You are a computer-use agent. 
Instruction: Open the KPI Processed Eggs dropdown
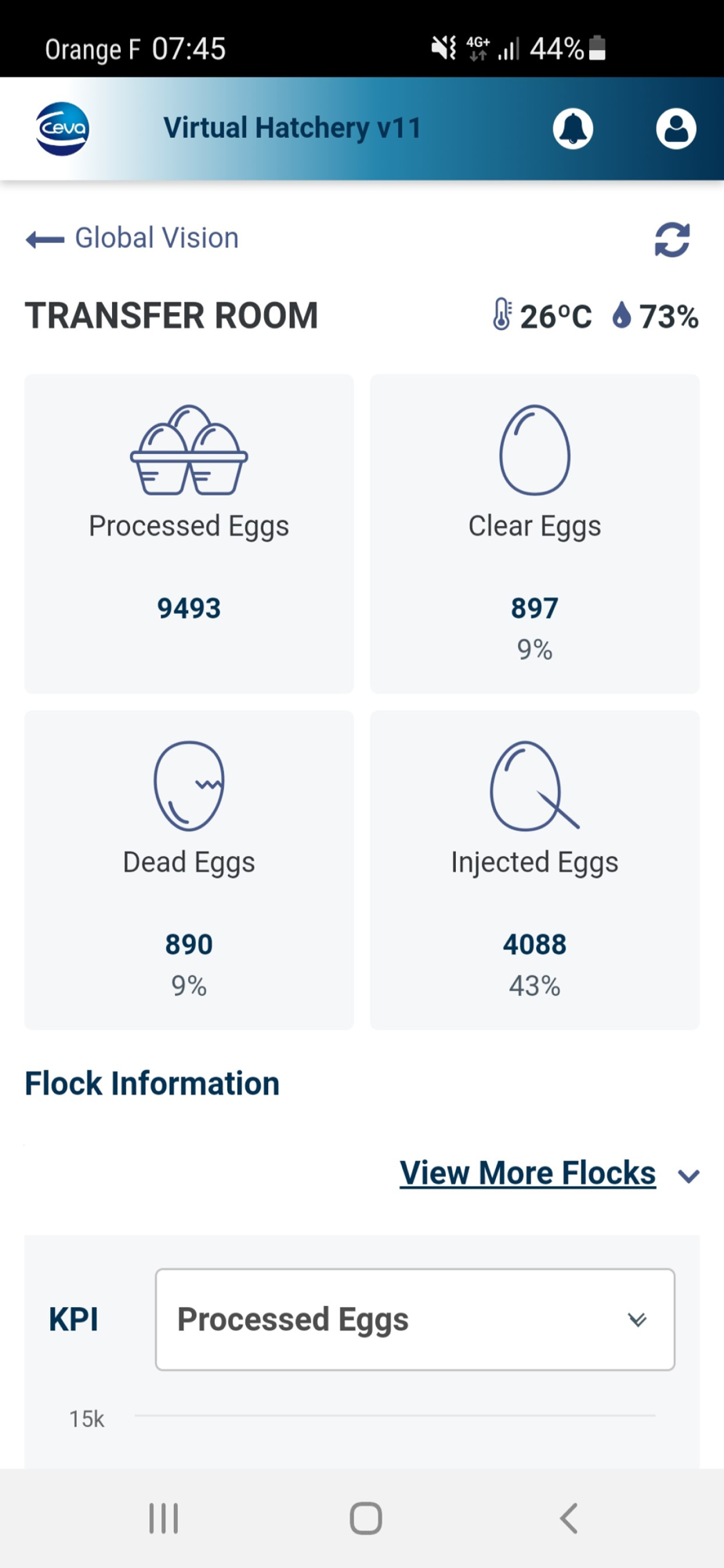click(x=415, y=1319)
